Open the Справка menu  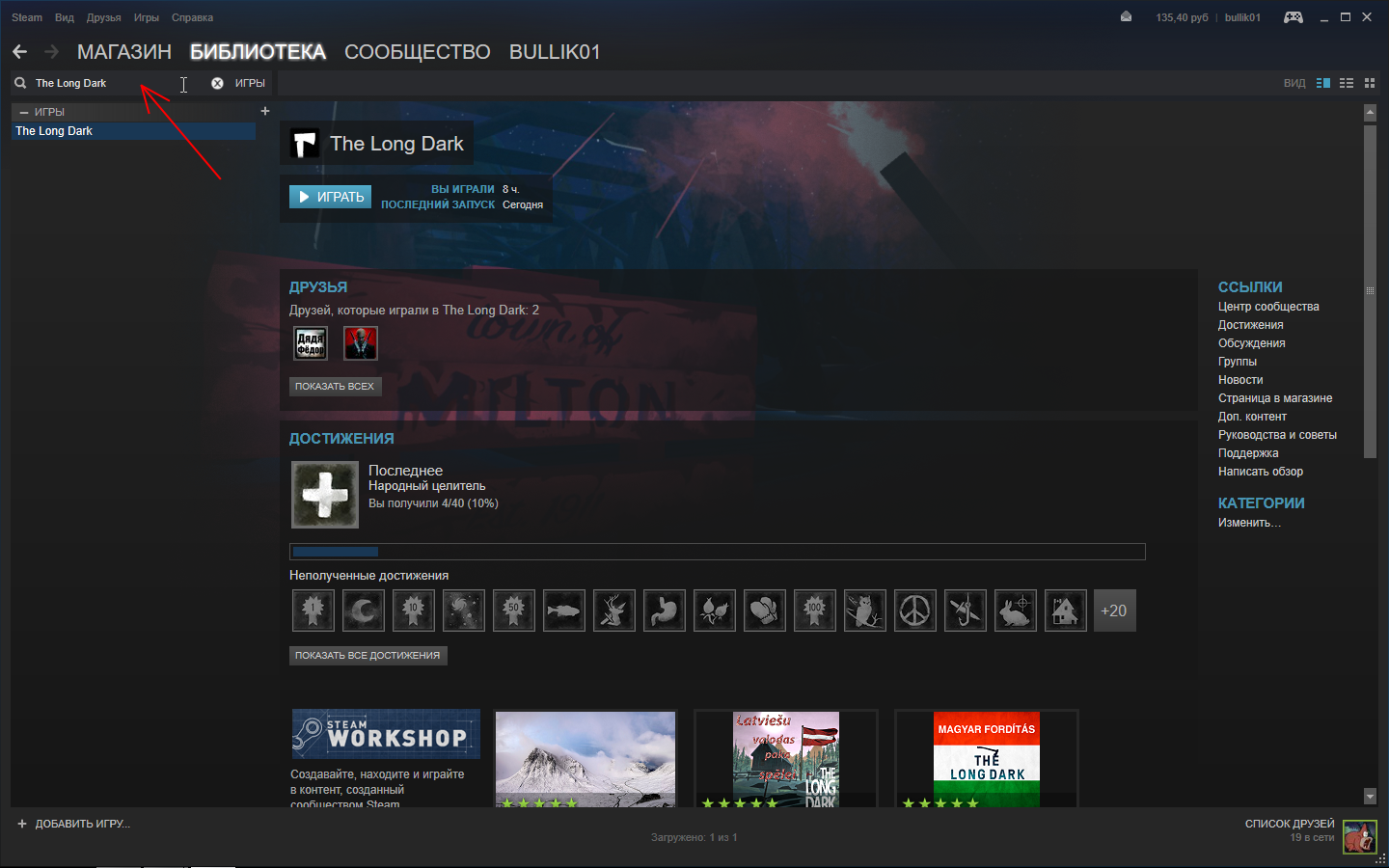(x=192, y=17)
